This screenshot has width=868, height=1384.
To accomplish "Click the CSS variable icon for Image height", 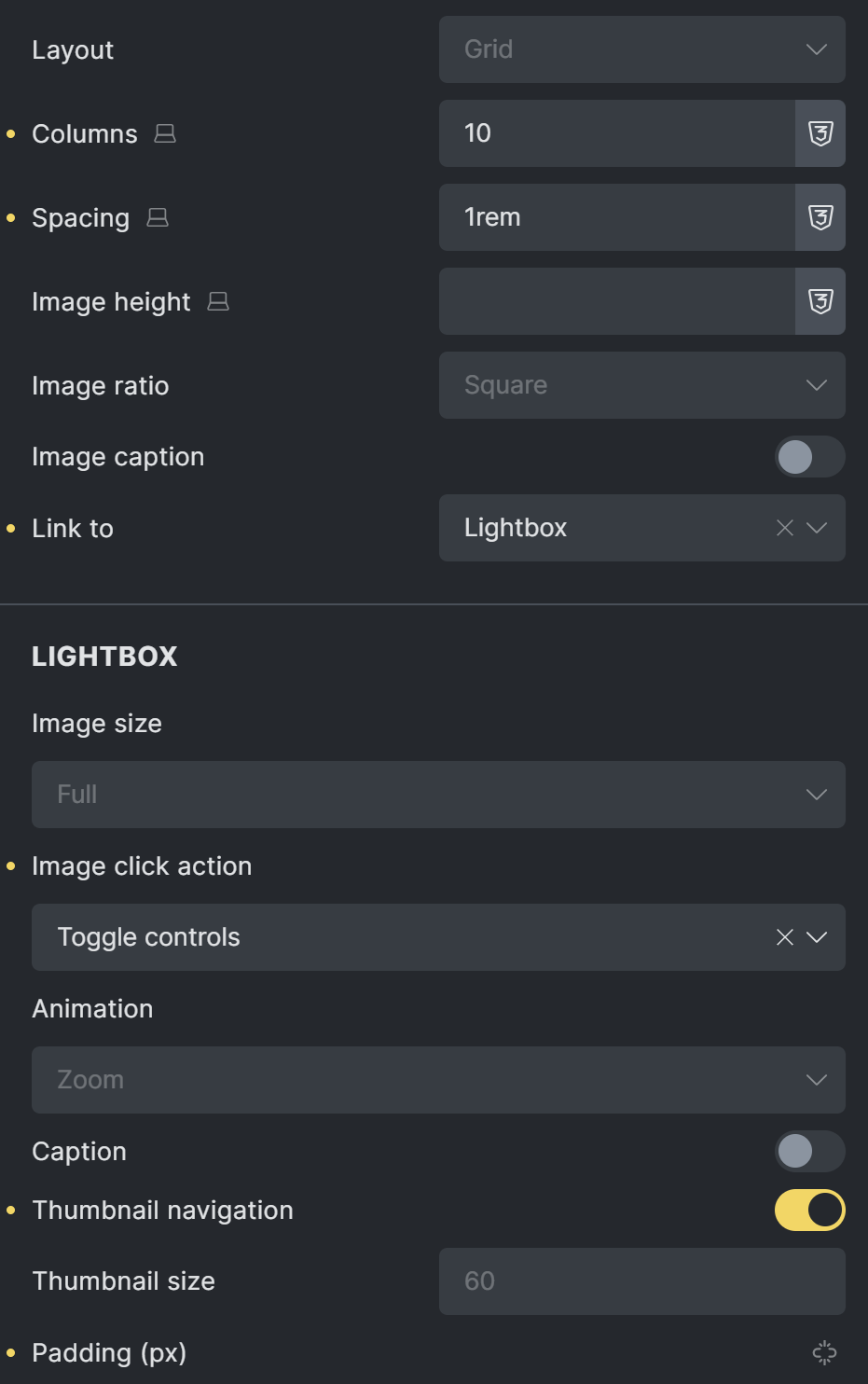I will click(x=820, y=301).
